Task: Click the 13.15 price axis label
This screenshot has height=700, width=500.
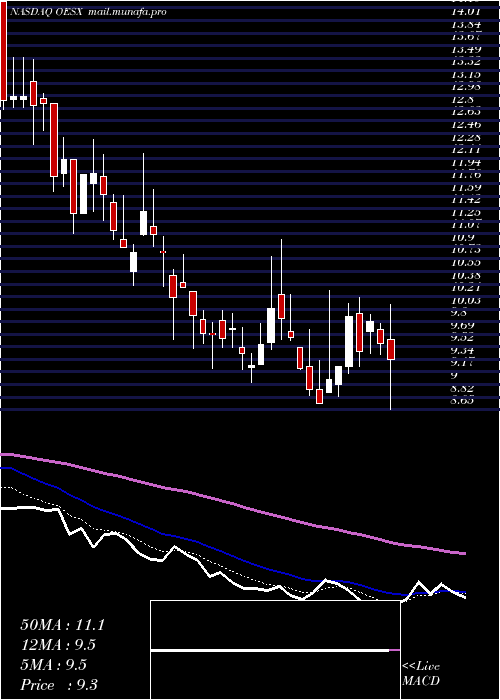Action: (467, 75)
